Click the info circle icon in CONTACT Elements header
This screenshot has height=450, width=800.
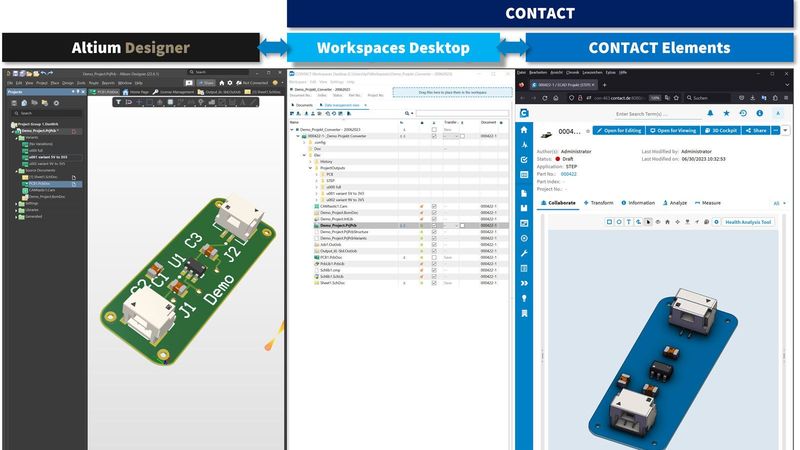point(760,113)
